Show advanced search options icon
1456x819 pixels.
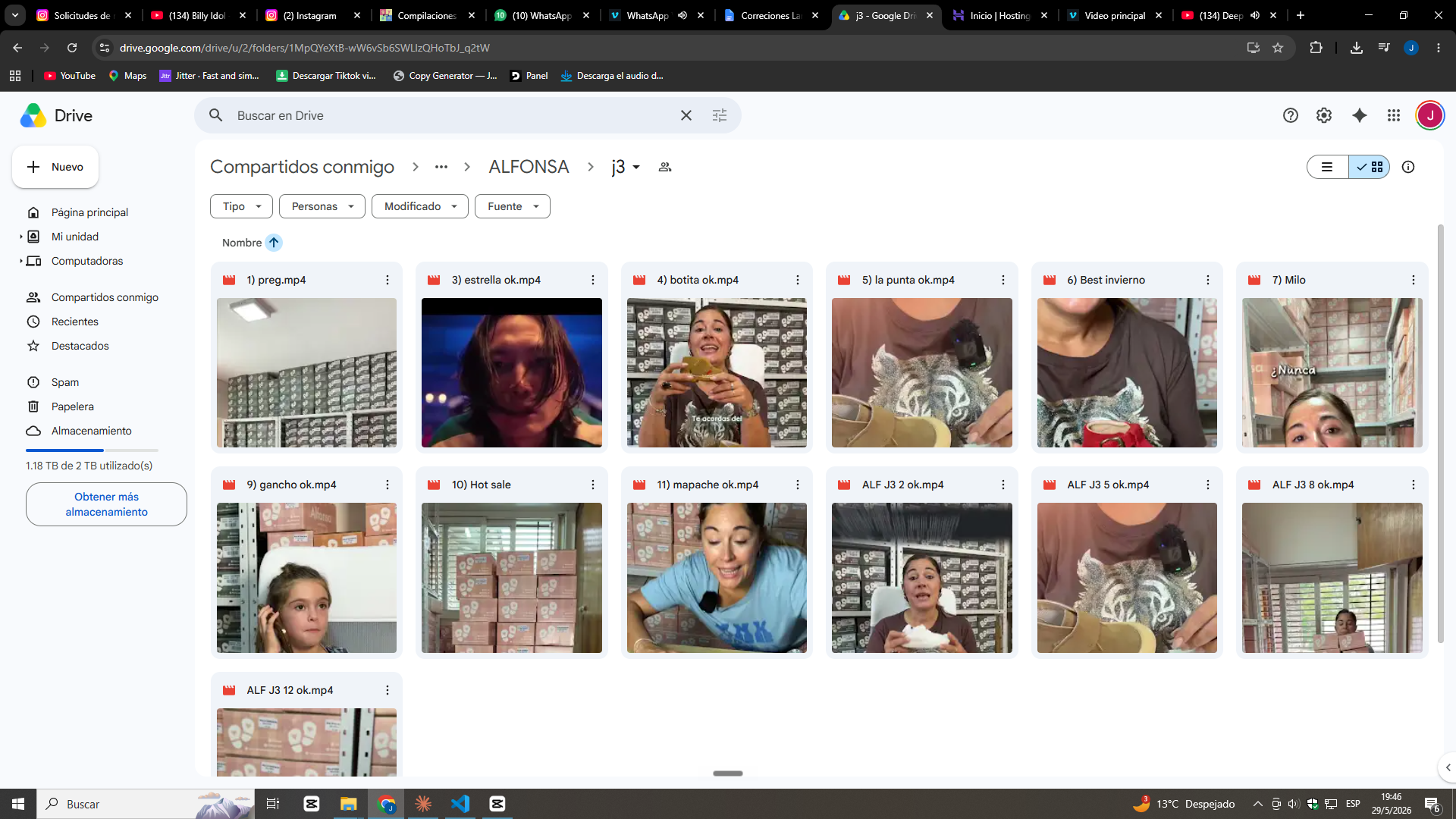pos(720,115)
